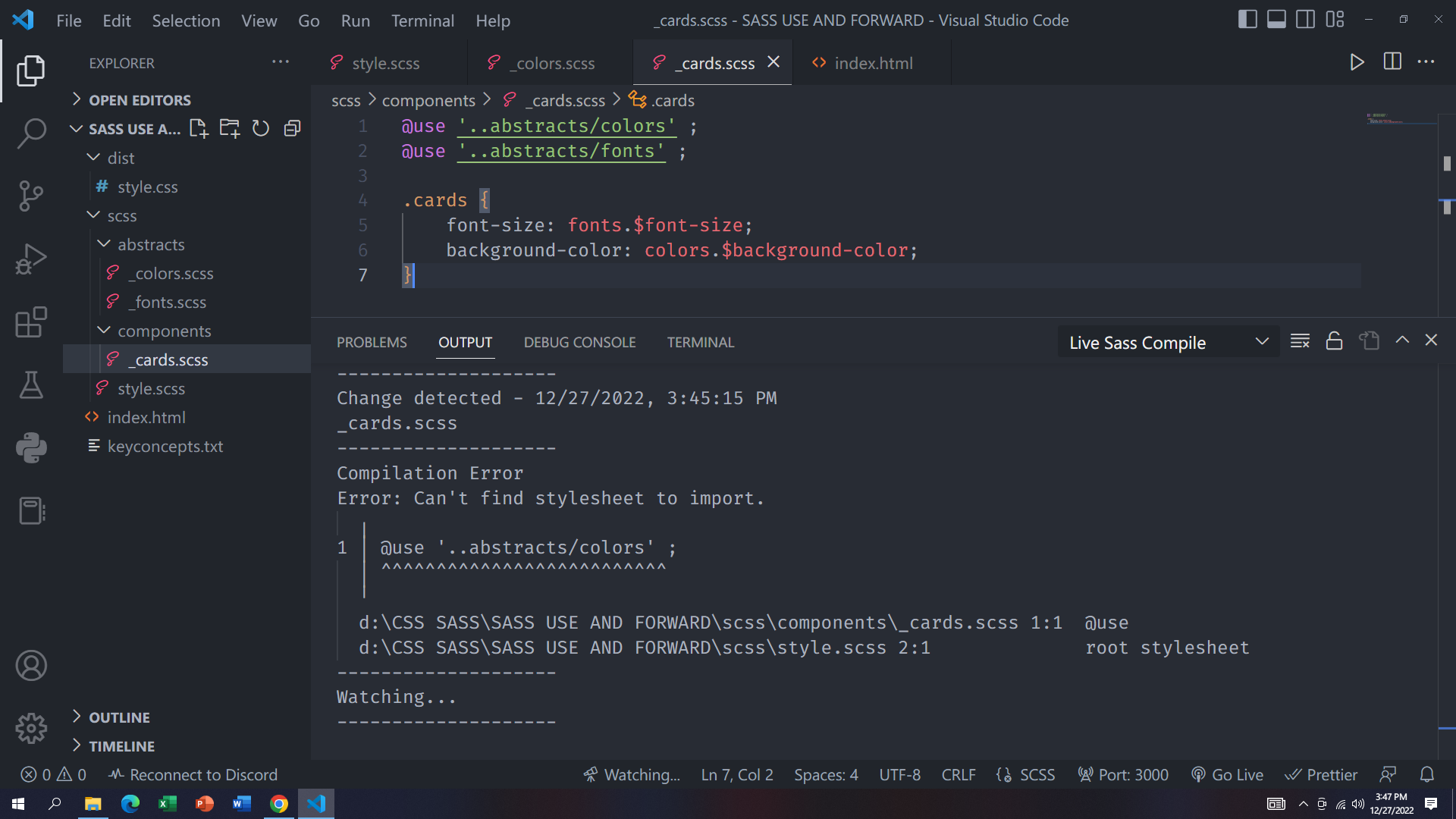Open editor more actions menu
1456x819 pixels.
click(x=1426, y=62)
